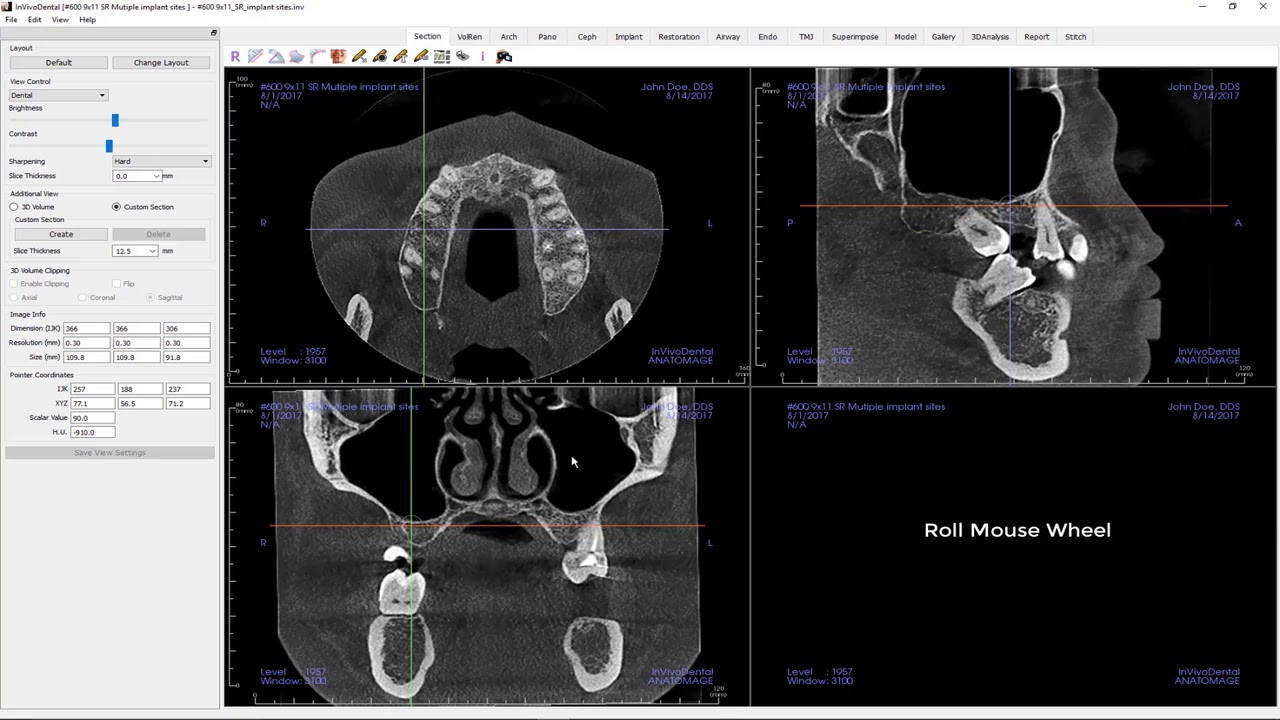The width and height of the screenshot is (1280, 720).
Task: Select the area measurement tool
Action: (297, 57)
